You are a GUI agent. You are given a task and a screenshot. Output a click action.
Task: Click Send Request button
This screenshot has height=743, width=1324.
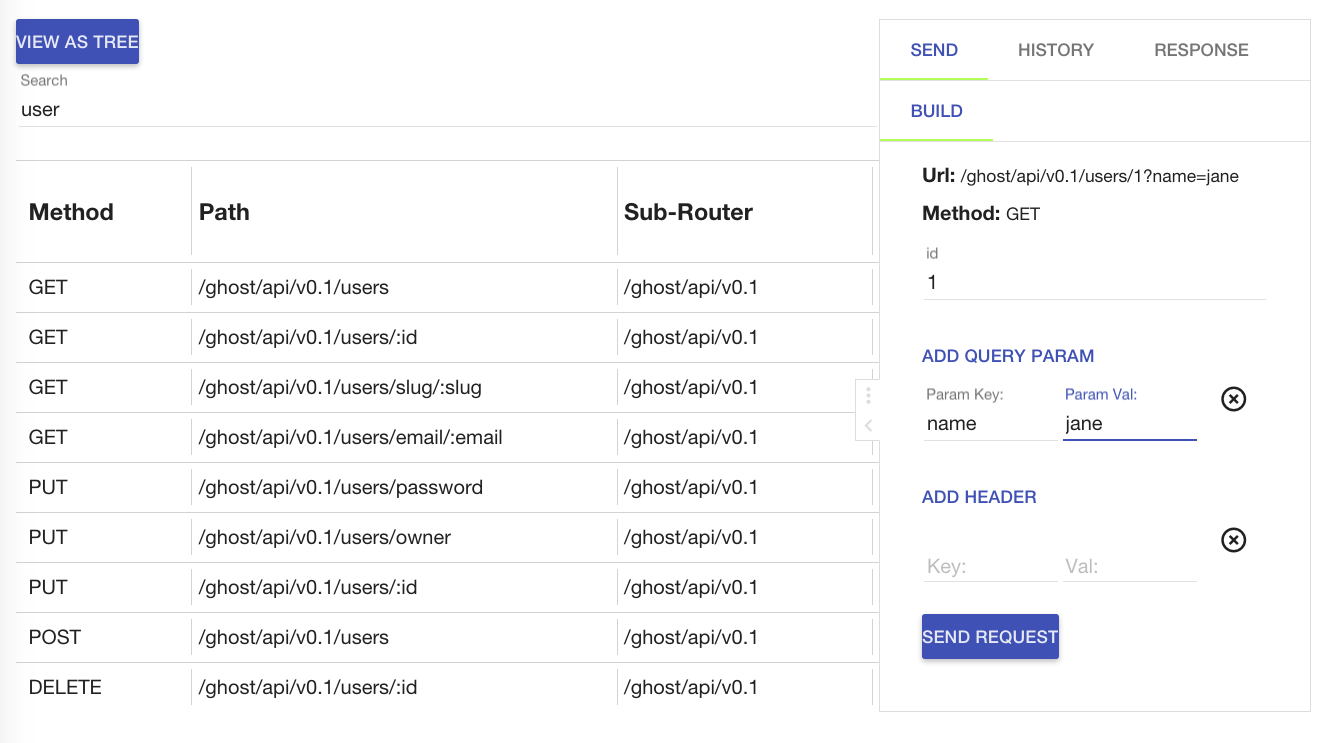(x=990, y=637)
